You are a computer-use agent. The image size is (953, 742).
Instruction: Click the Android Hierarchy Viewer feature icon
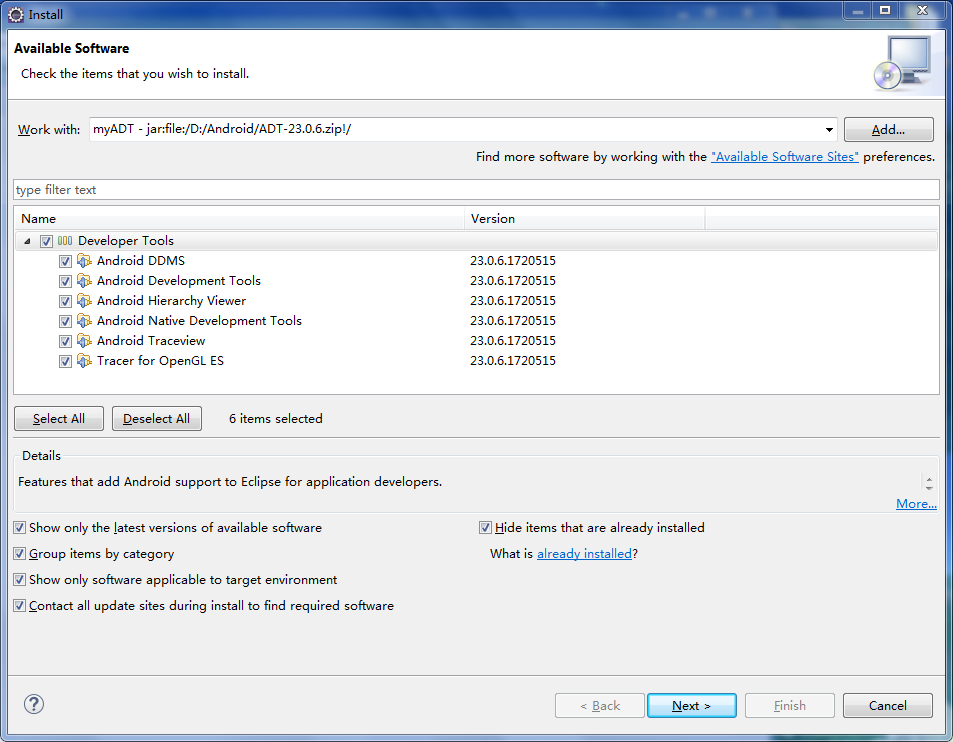[84, 301]
